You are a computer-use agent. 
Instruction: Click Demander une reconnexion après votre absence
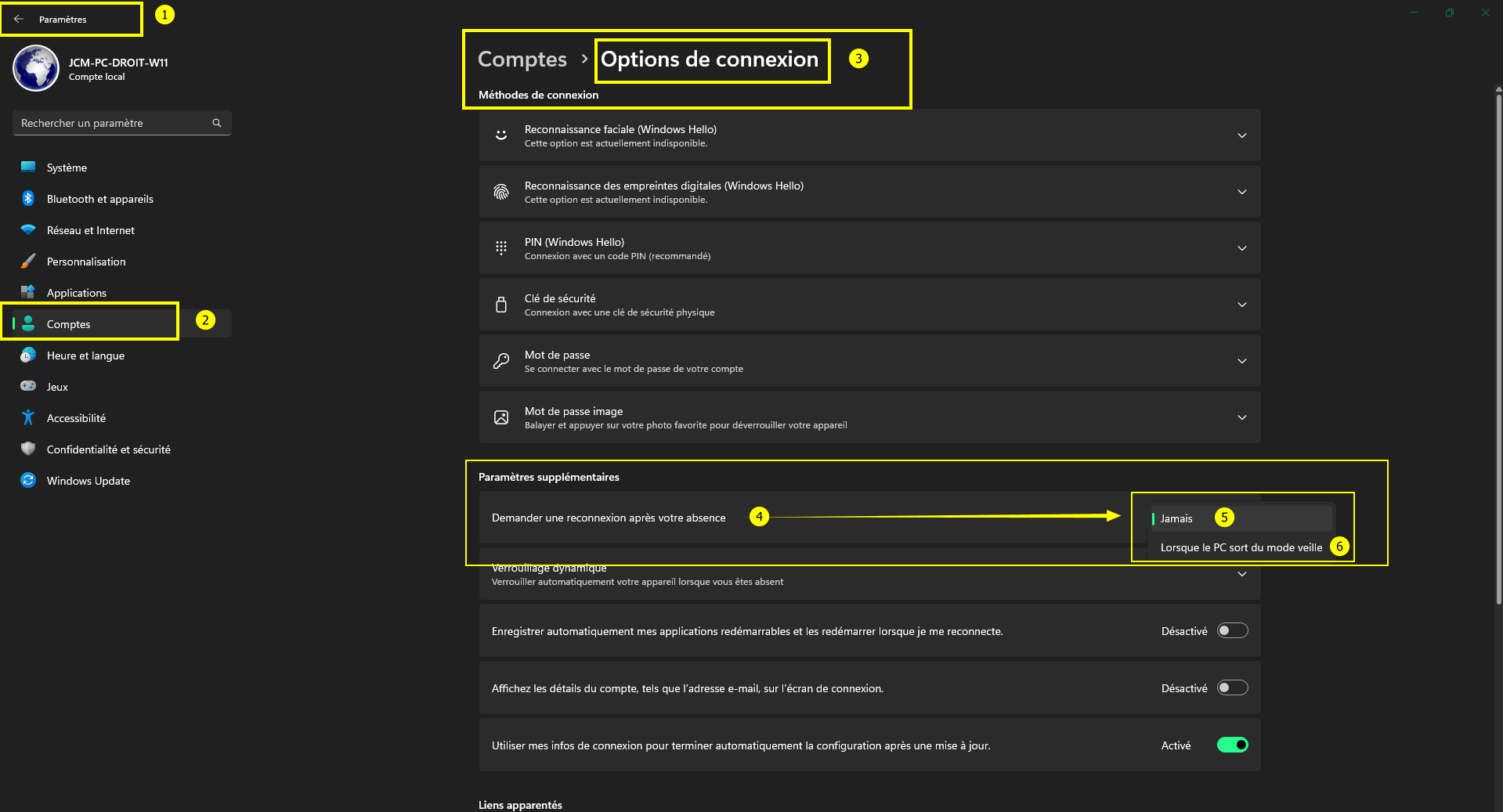pyautogui.click(x=609, y=518)
